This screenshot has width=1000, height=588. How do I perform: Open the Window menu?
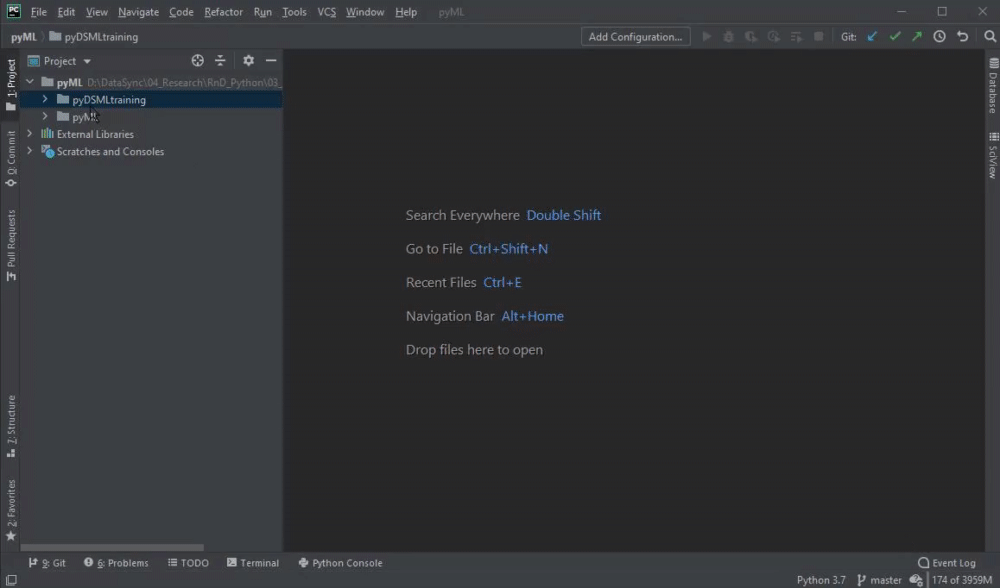[365, 11]
